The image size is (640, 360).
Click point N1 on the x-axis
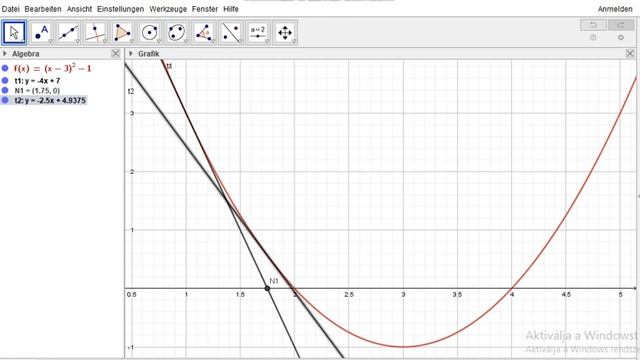click(267, 288)
